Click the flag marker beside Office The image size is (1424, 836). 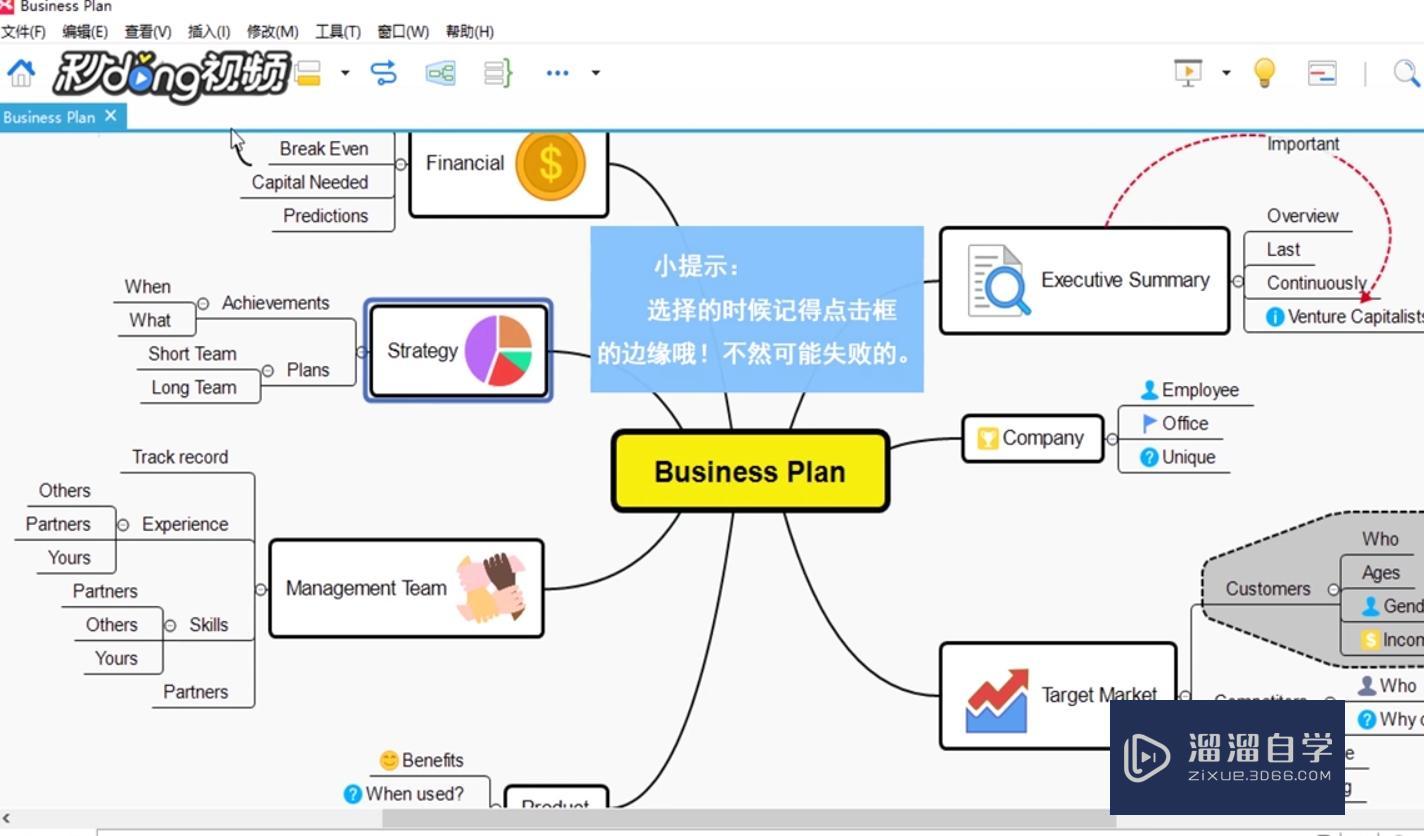pos(1150,423)
